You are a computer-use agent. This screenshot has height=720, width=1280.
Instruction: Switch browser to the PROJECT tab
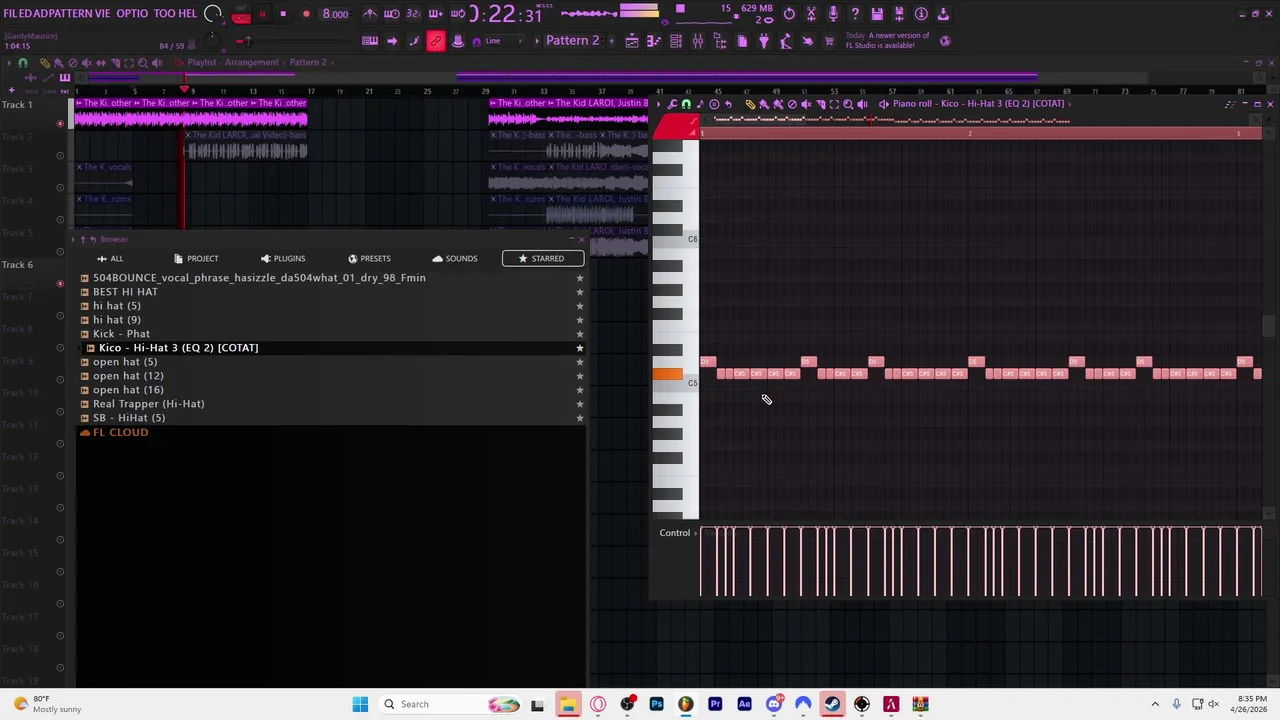pos(196,258)
